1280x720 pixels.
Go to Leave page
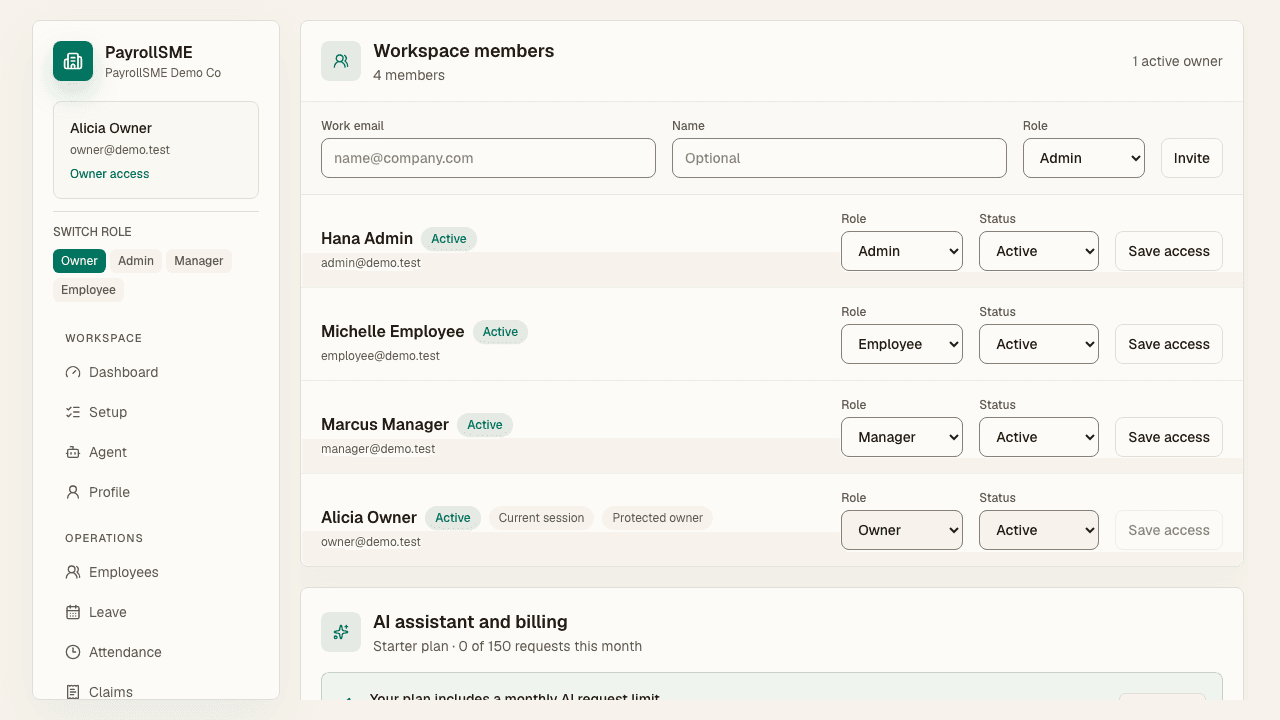[156, 612]
